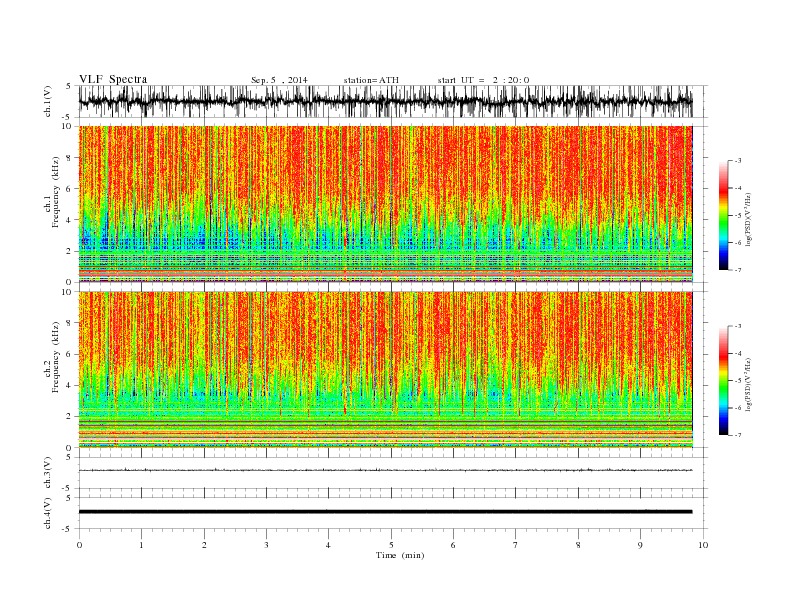
Task: Click the time axis tick label "3"
Action: (266, 545)
